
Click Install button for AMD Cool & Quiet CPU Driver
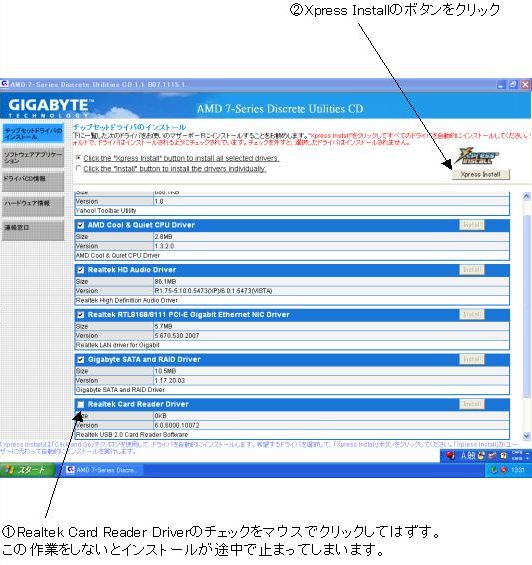pyautogui.click(x=472, y=225)
